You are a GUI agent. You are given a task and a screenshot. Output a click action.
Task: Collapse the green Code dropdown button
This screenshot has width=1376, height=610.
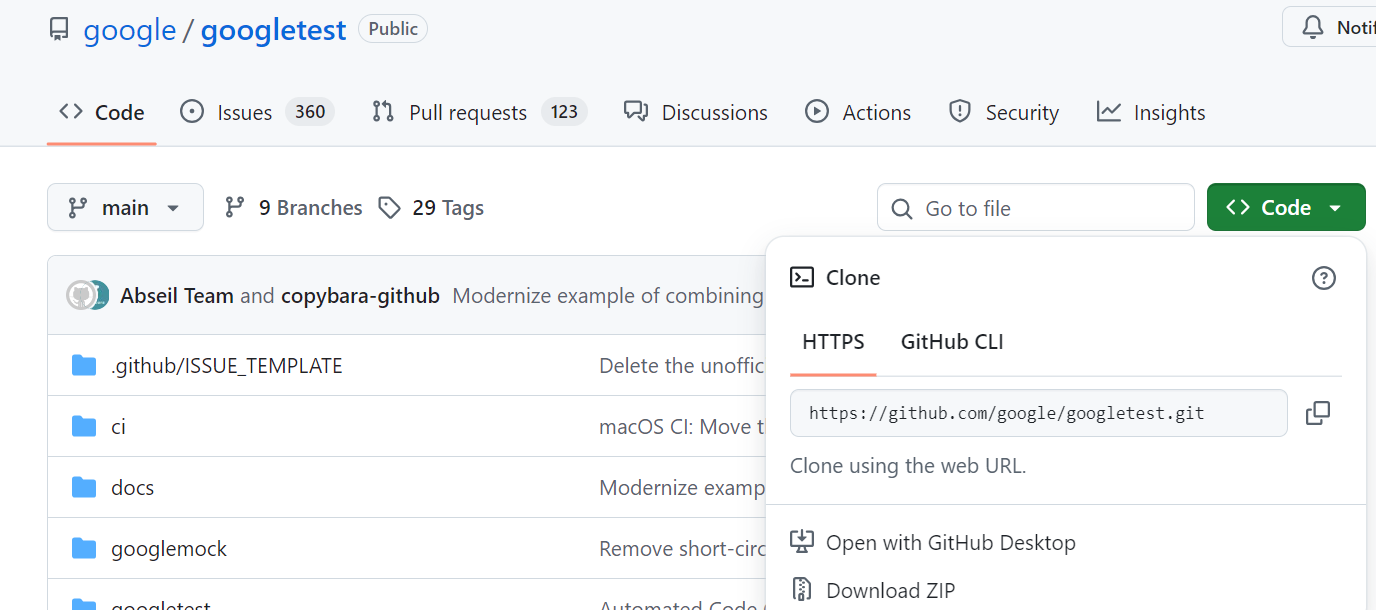[x=1286, y=208]
